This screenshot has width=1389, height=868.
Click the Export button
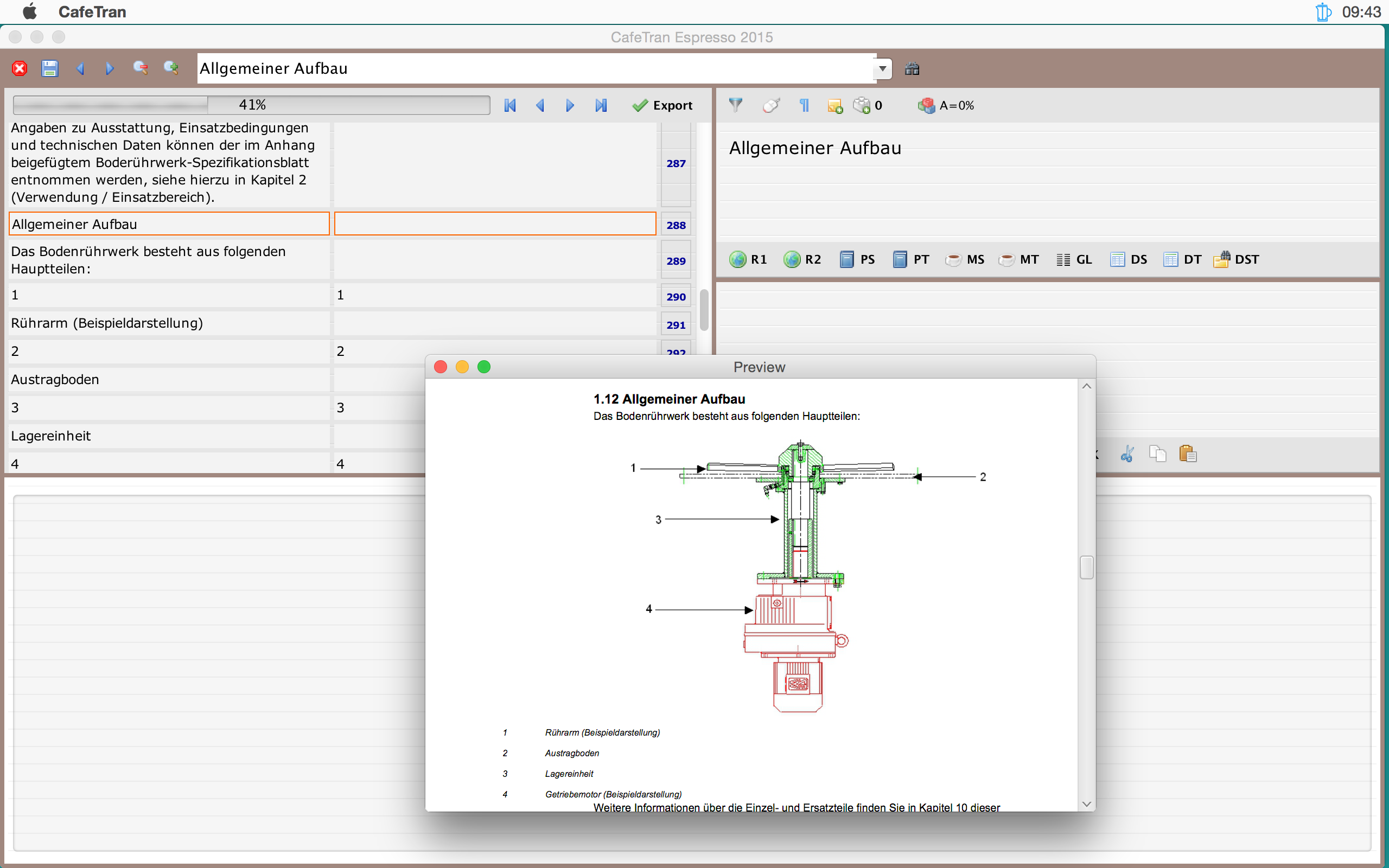pos(662,106)
